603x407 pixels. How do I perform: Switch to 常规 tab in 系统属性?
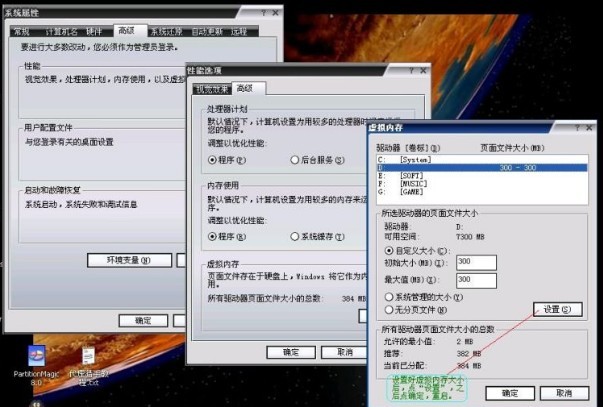click(22, 32)
